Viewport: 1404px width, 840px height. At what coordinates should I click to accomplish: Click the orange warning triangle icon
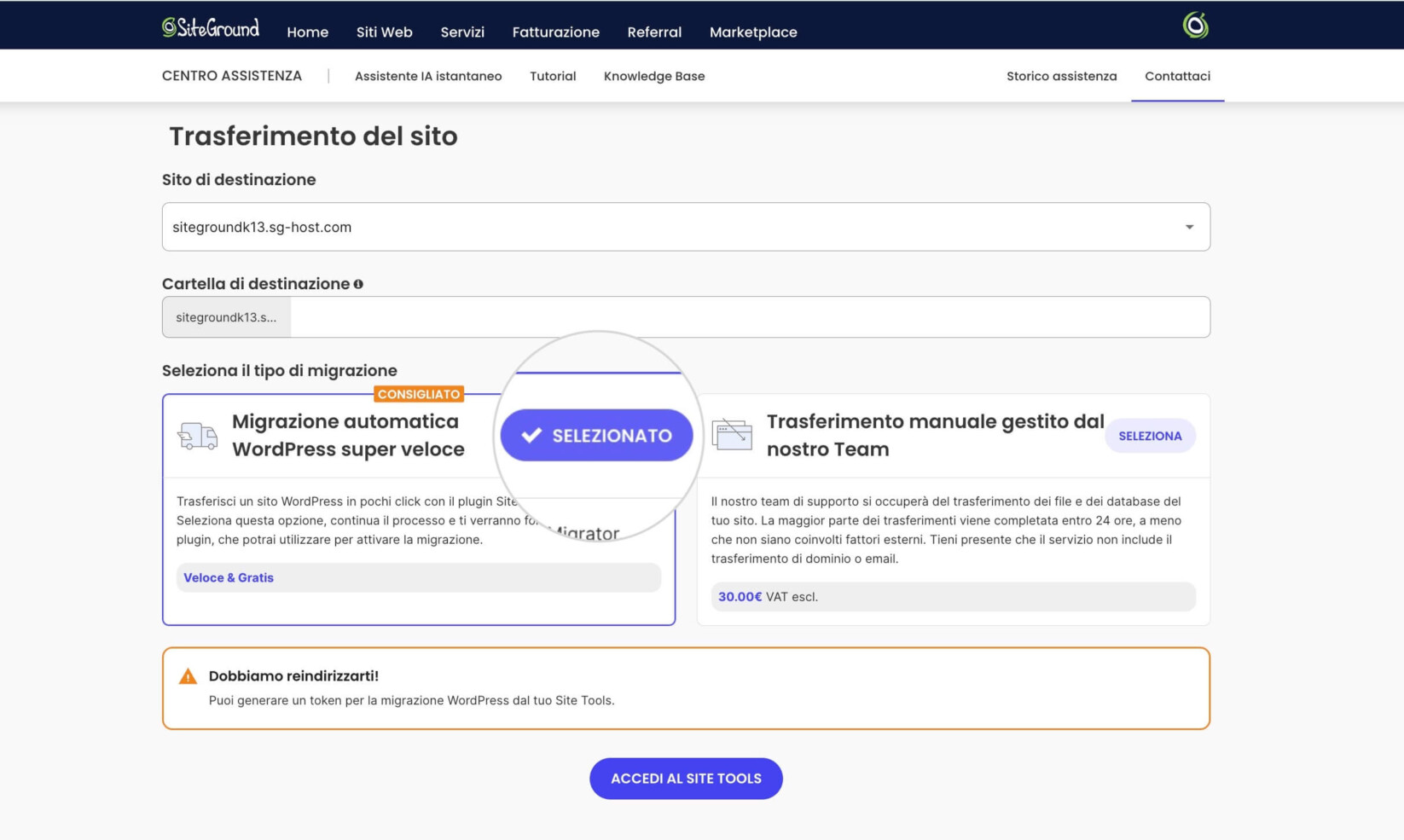tap(188, 676)
